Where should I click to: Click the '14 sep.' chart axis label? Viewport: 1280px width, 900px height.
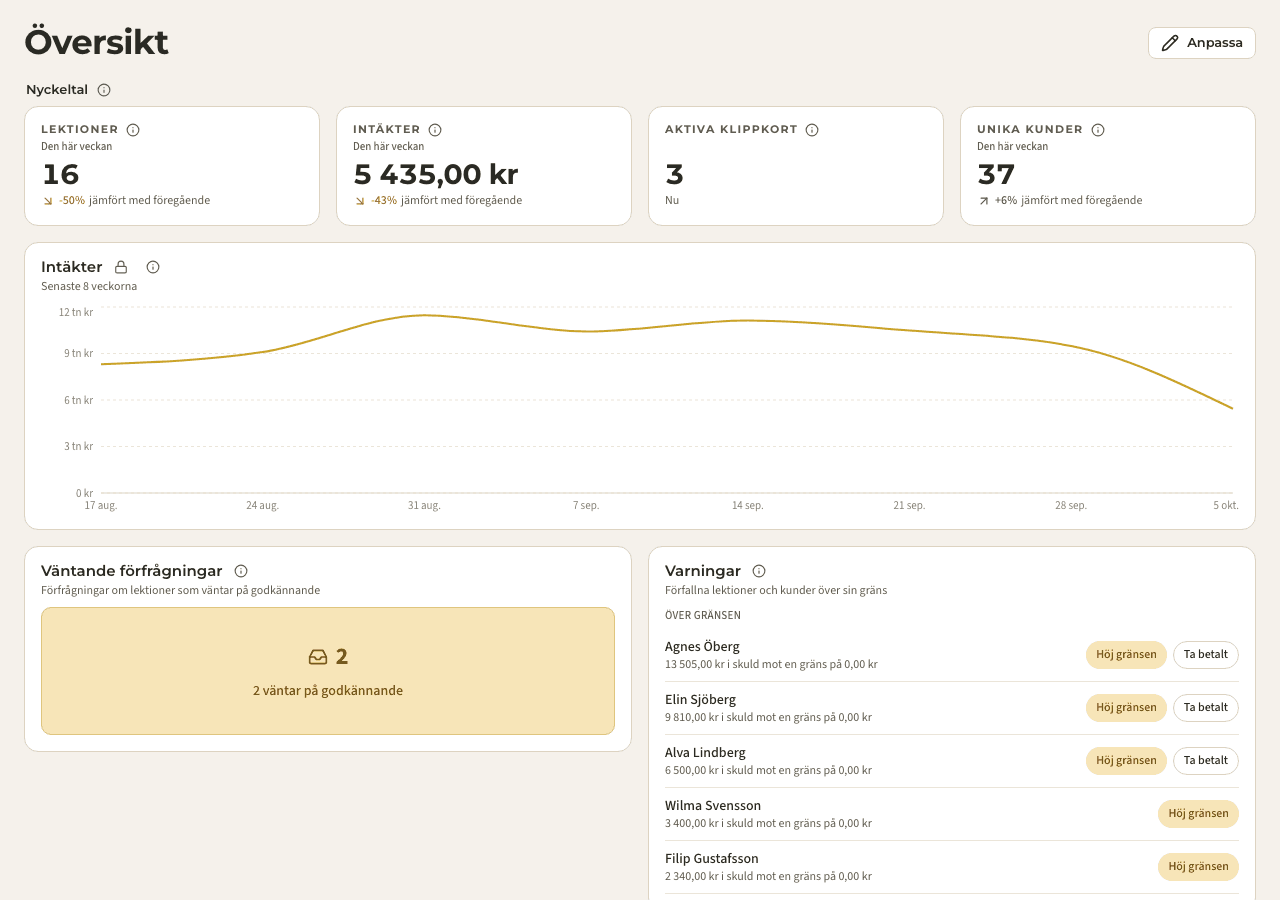[747, 506]
